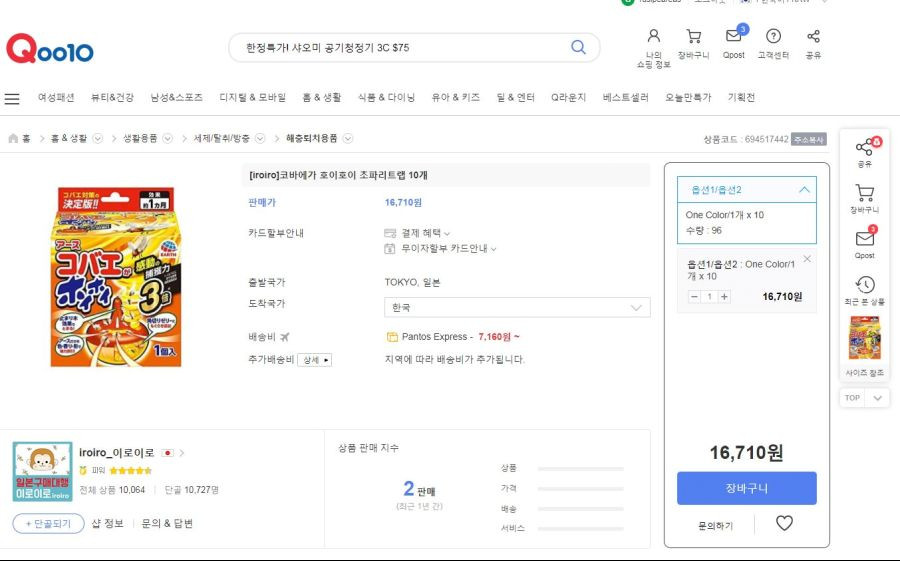Open Q라운지 menu item
The height and width of the screenshot is (561, 900).
[569, 98]
